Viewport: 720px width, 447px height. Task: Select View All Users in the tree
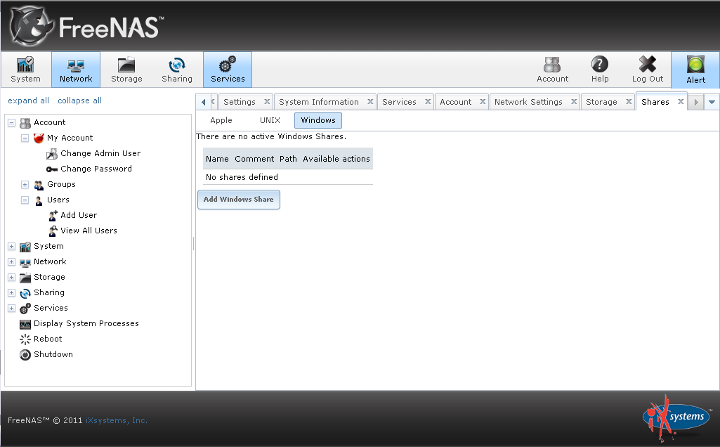coord(89,231)
